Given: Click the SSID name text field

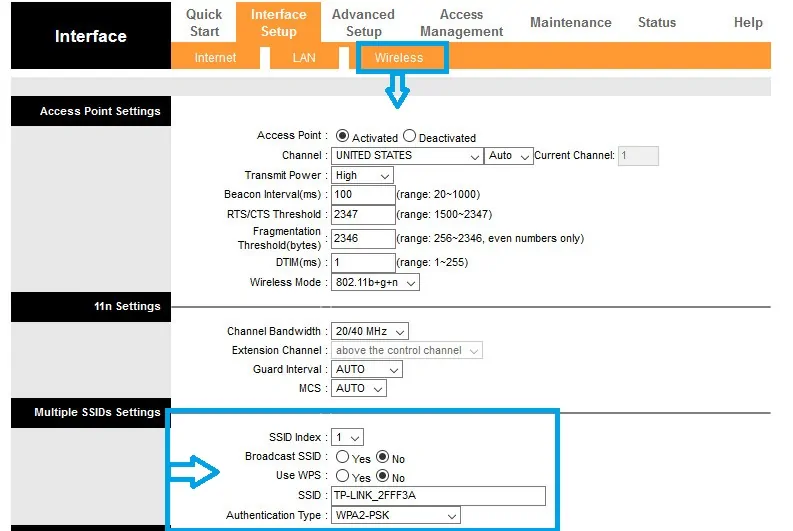Looking at the screenshot, I should (x=438, y=496).
